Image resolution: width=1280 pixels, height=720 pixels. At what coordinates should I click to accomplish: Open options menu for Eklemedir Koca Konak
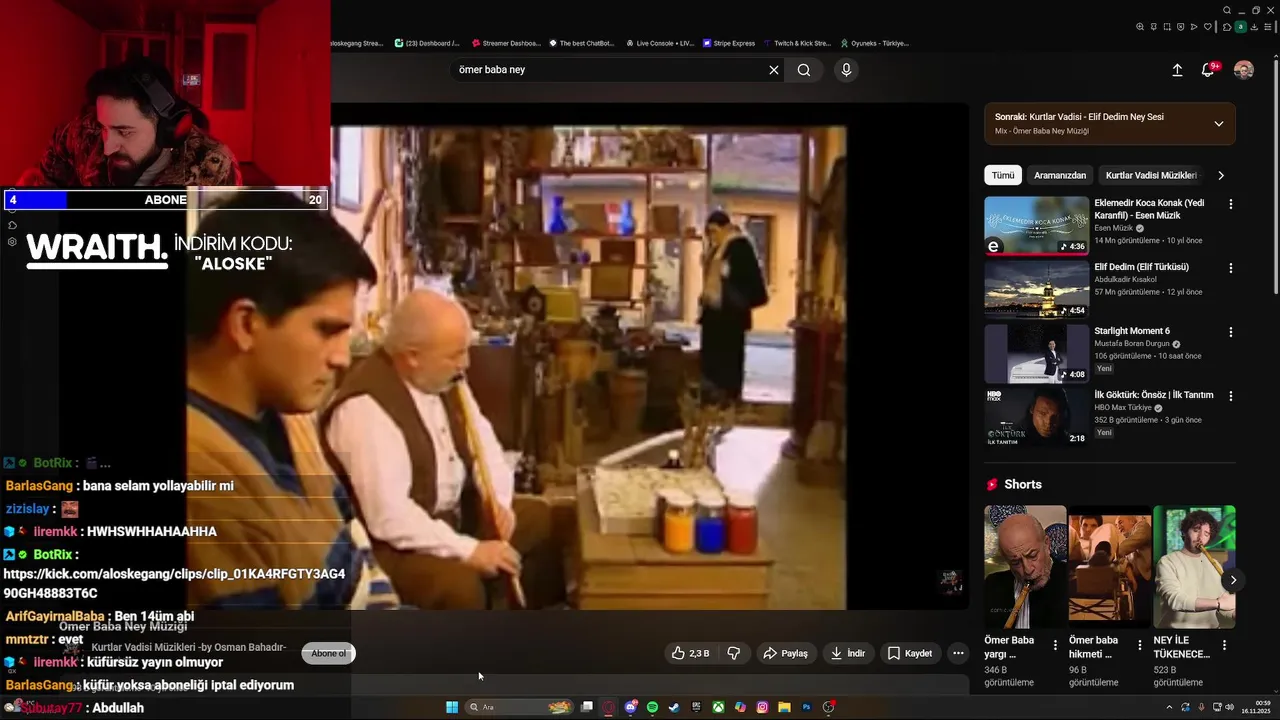coord(1231,204)
